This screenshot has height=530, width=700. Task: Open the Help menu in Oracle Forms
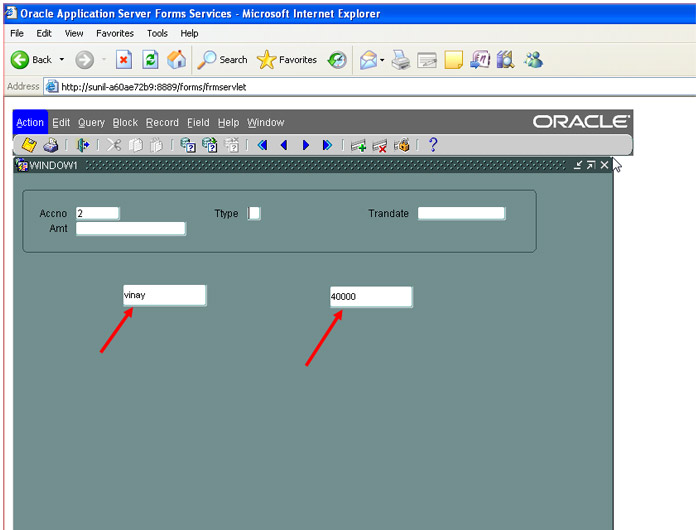[x=228, y=122]
